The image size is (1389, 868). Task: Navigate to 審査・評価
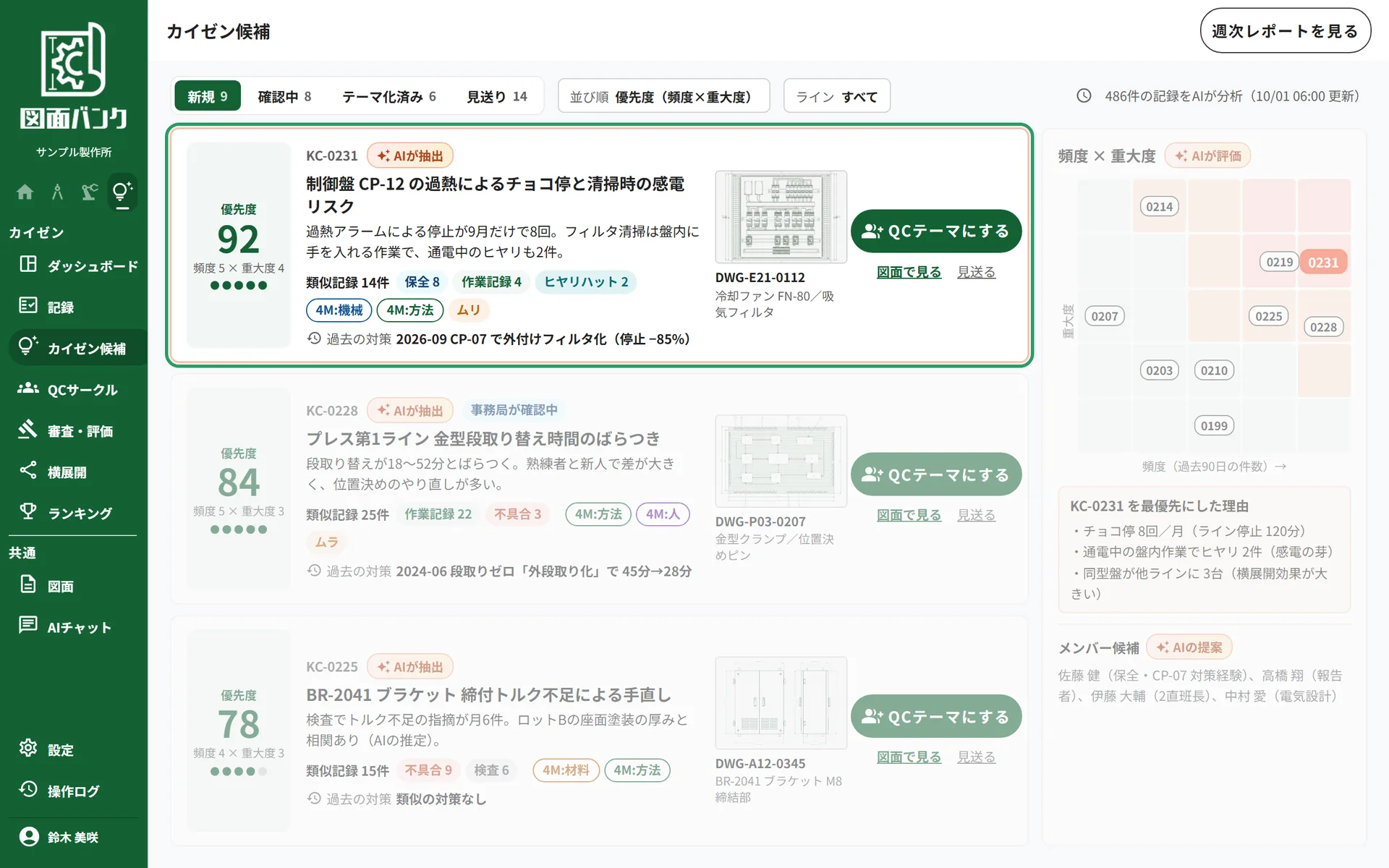[78, 430]
